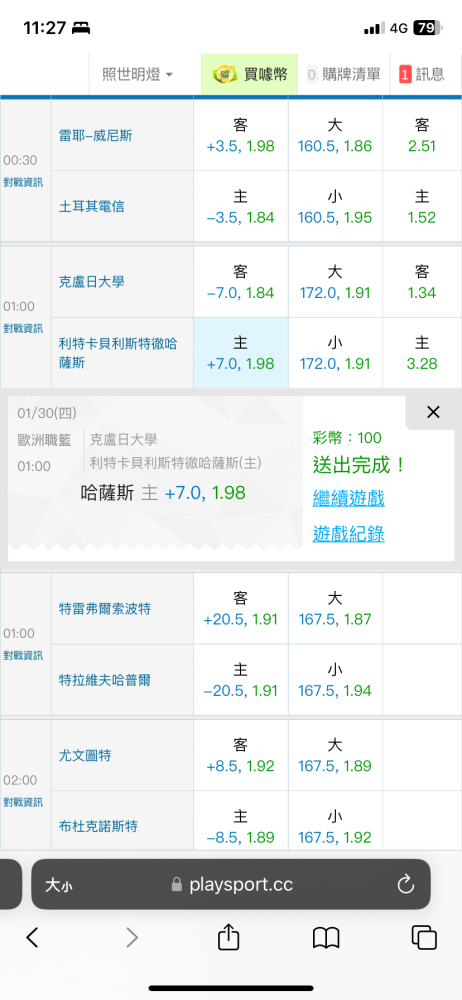Open the Safari tabs overview icon
This screenshot has width=462, height=1000.
[424, 938]
